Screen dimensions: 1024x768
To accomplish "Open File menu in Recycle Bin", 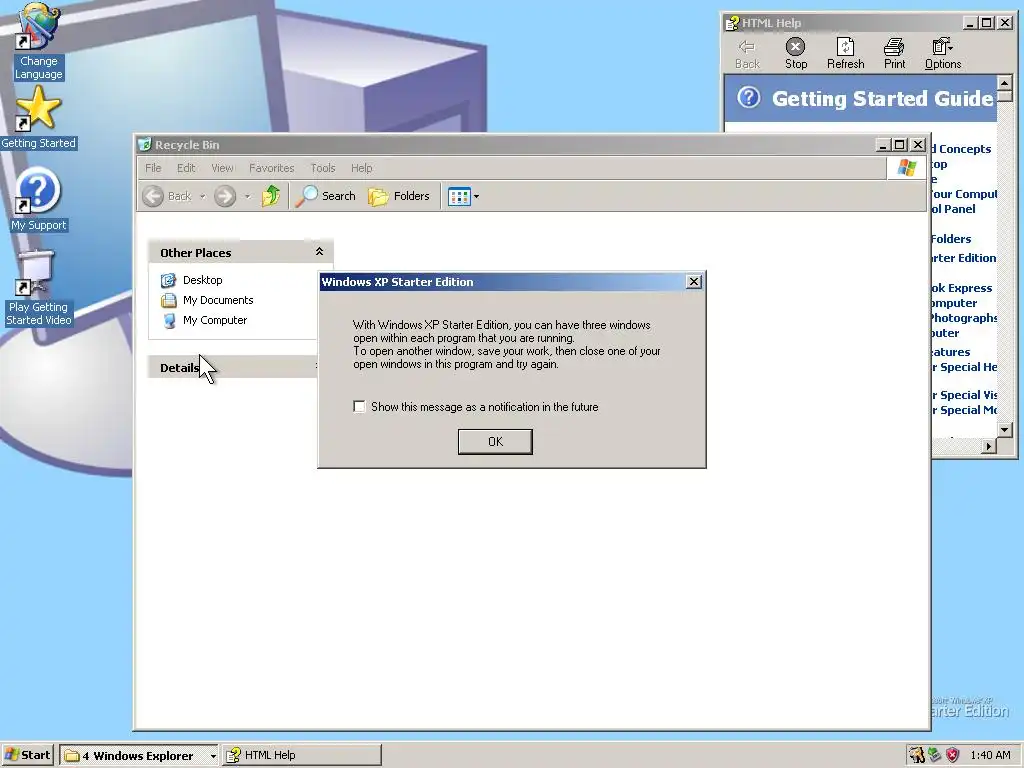I will pyautogui.click(x=153, y=168).
